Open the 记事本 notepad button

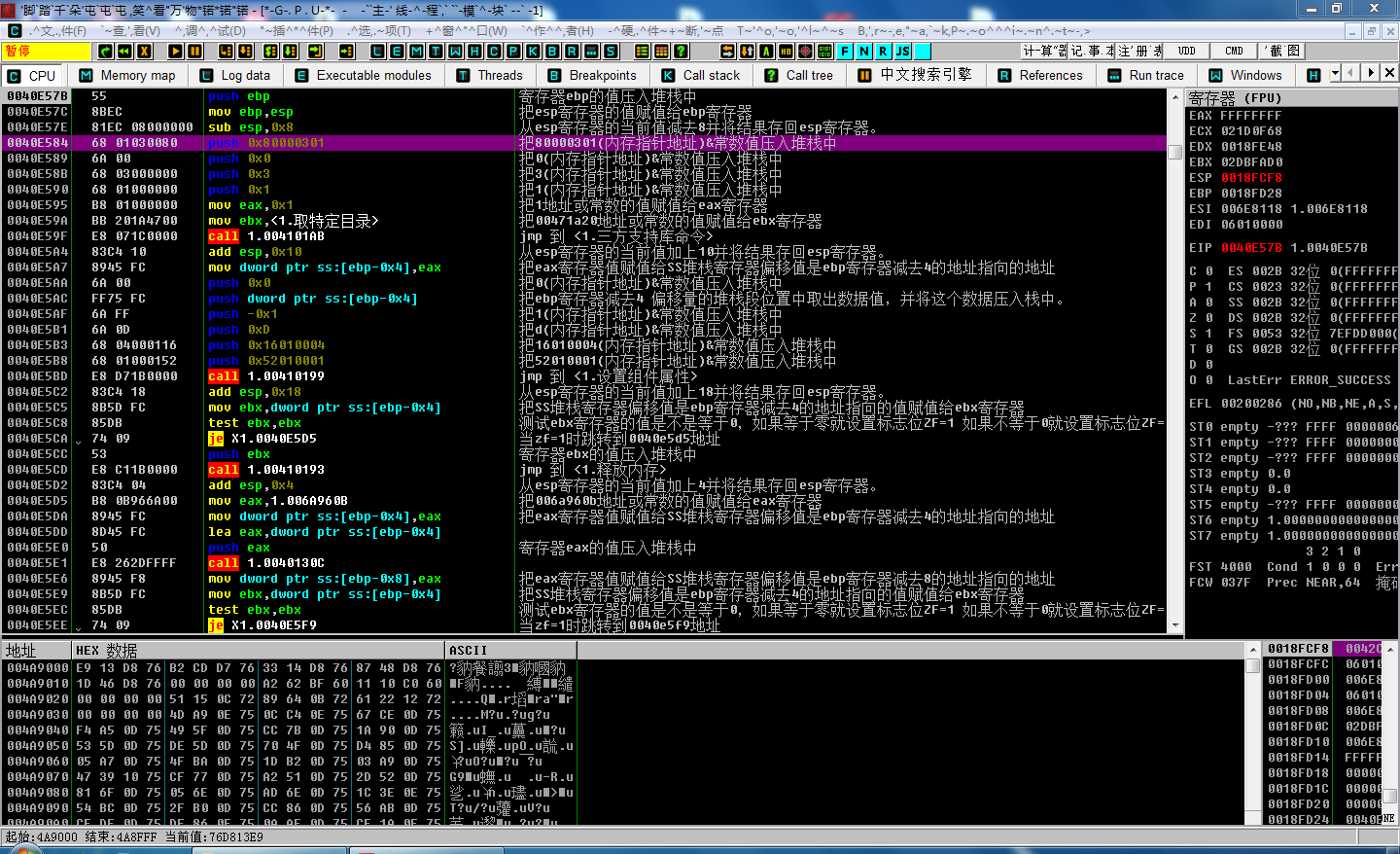pos(1091,51)
